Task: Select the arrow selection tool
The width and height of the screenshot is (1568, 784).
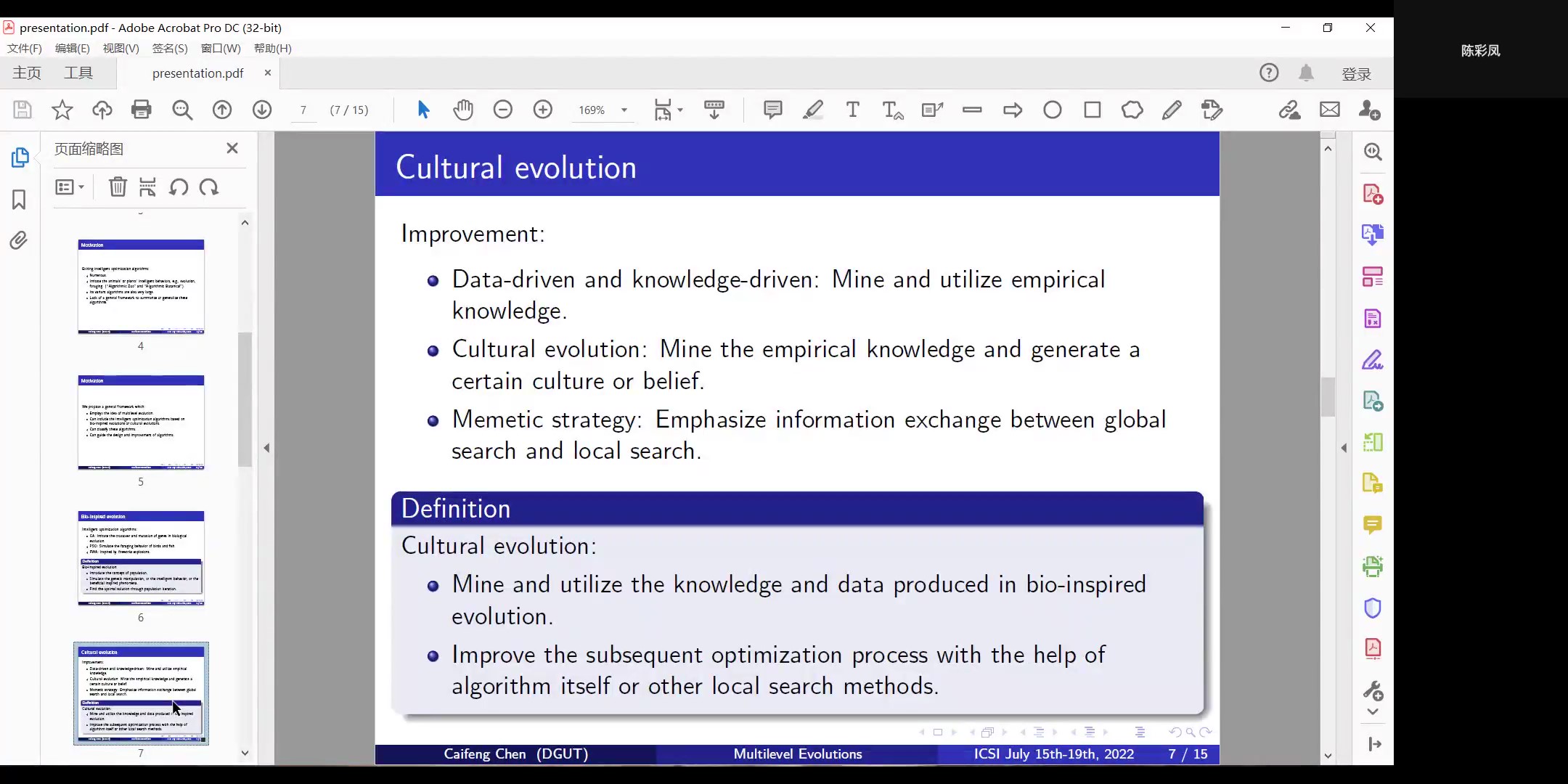Action: [x=423, y=110]
